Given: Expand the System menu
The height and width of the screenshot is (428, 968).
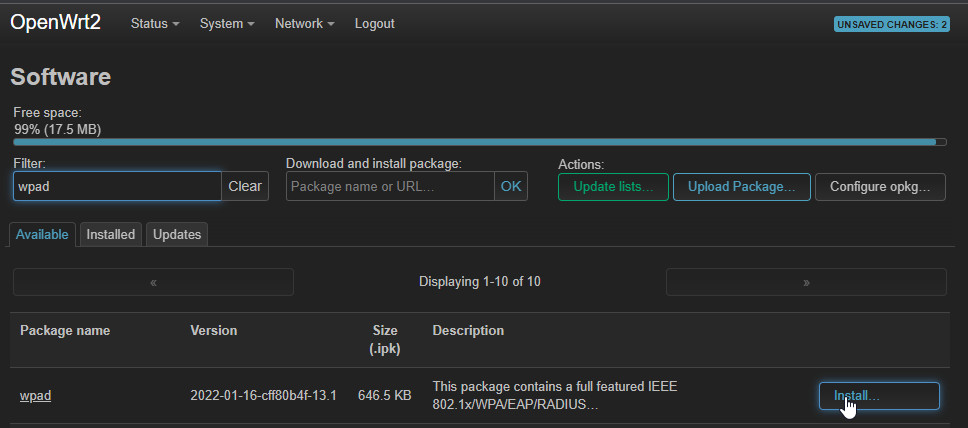Looking at the screenshot, I should coord(227,23).
